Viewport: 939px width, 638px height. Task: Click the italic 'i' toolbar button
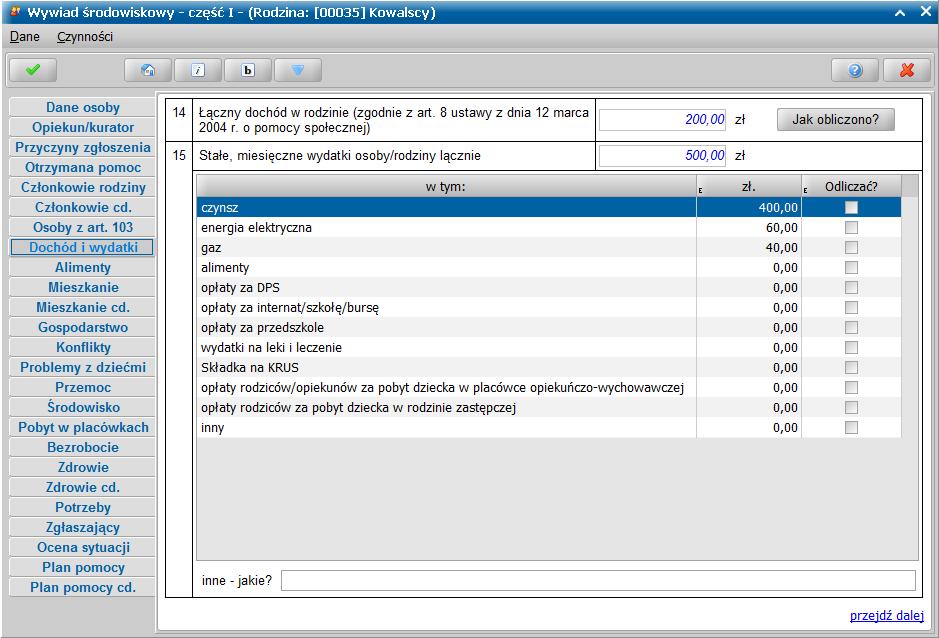(198, 70)
